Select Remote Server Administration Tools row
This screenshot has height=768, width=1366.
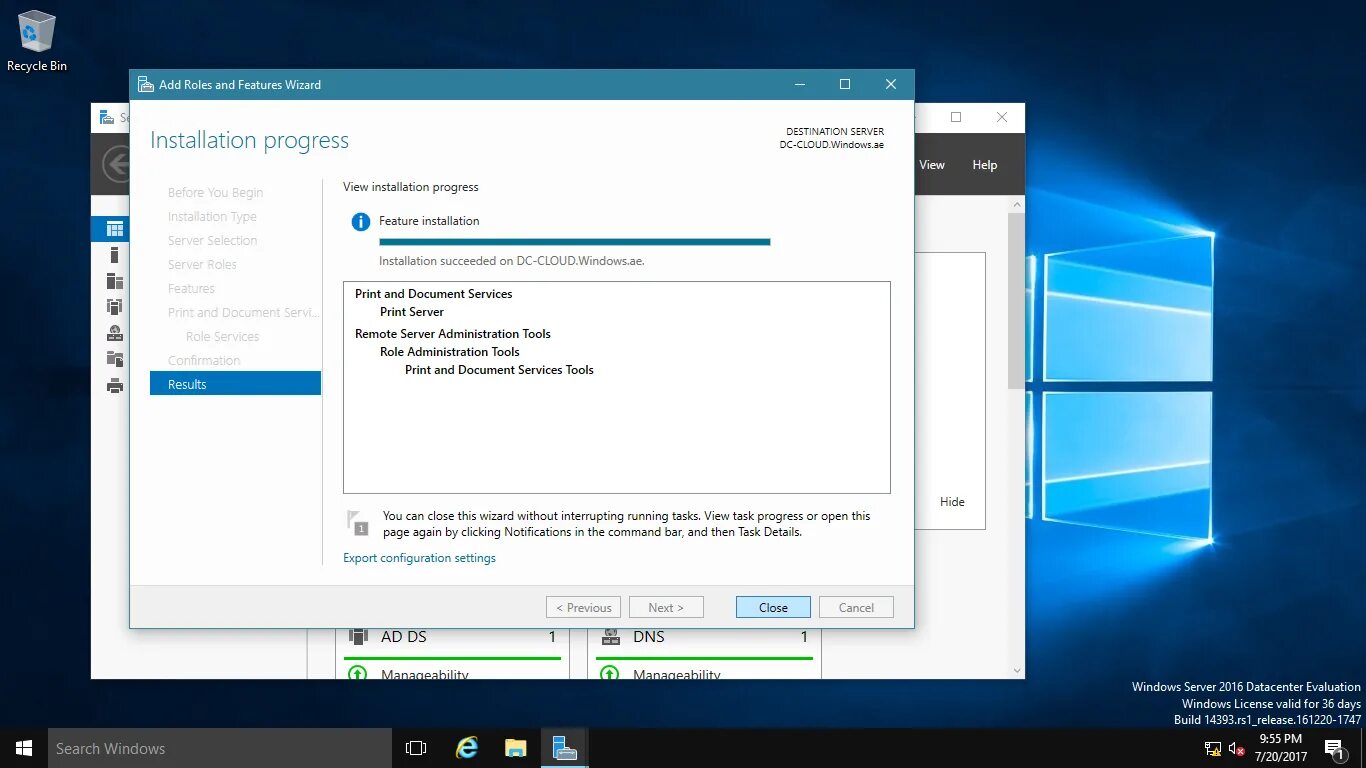coord(453,334)
